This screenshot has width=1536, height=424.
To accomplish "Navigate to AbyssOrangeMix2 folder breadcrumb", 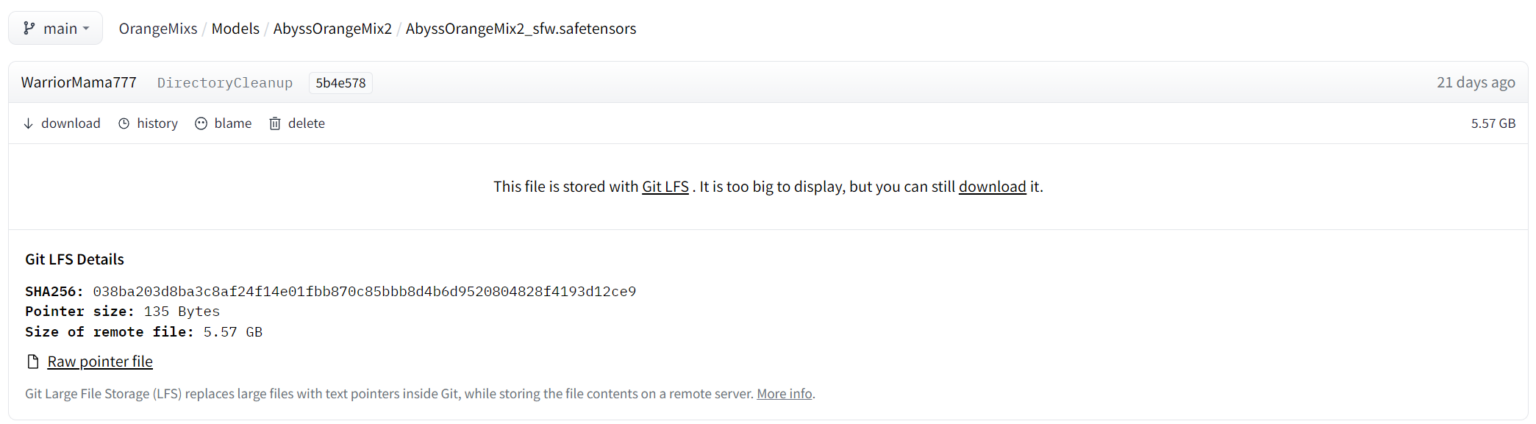I will click(333, 28).
